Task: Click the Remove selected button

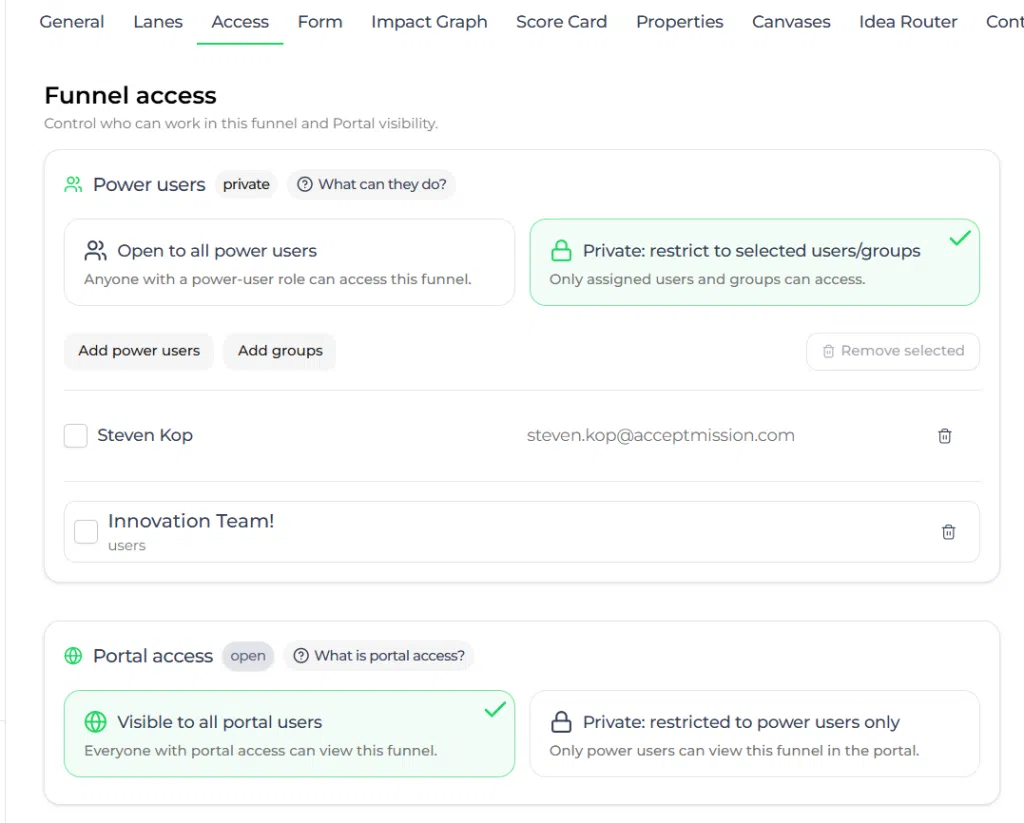Action: (x=893, y=351)
